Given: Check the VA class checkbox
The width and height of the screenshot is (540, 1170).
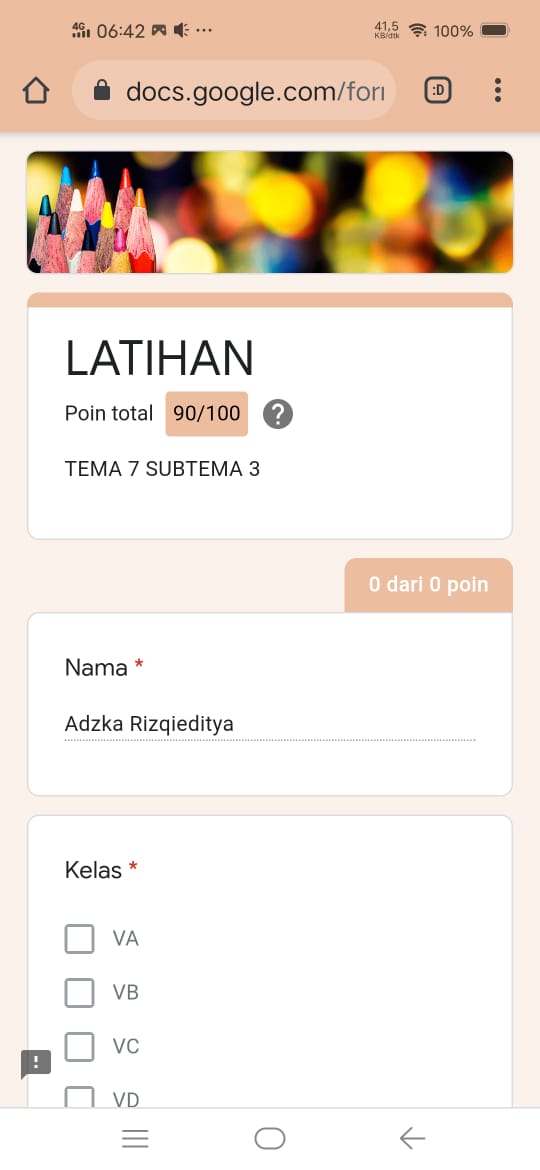Looking at the screenshot, I should [80, 939].
